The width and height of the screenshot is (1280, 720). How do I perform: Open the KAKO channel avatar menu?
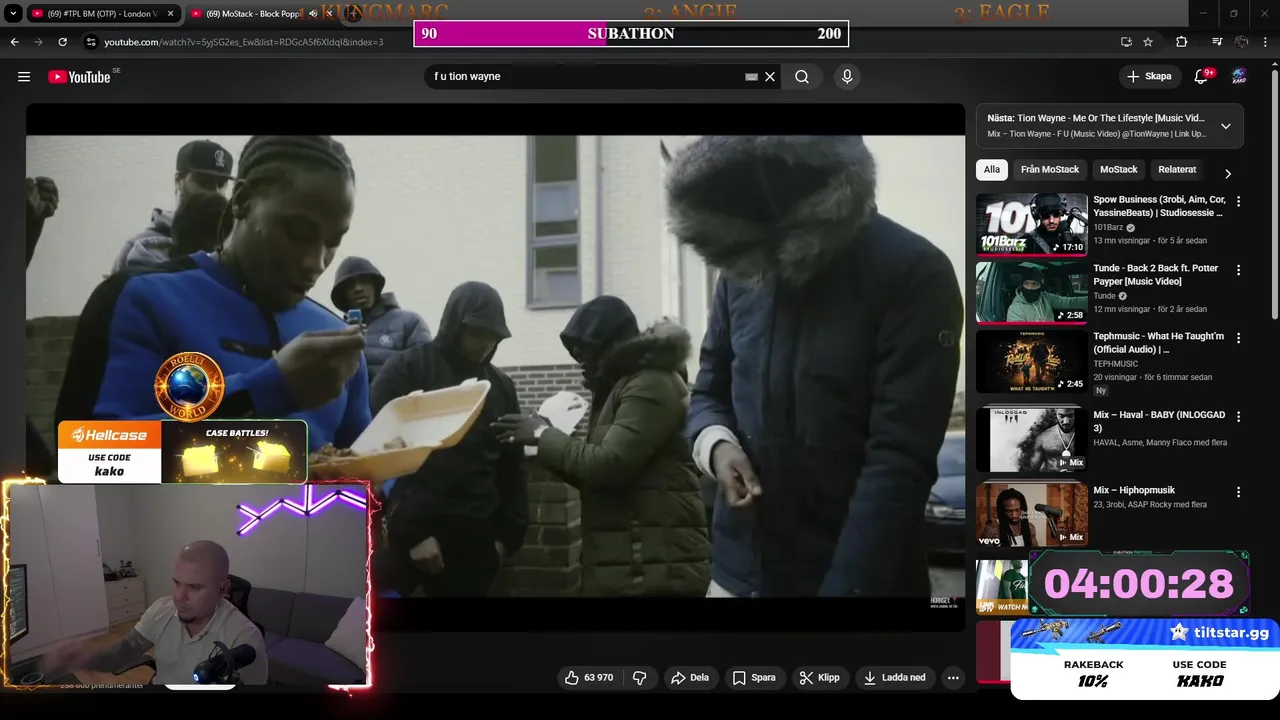point(1239,77)
